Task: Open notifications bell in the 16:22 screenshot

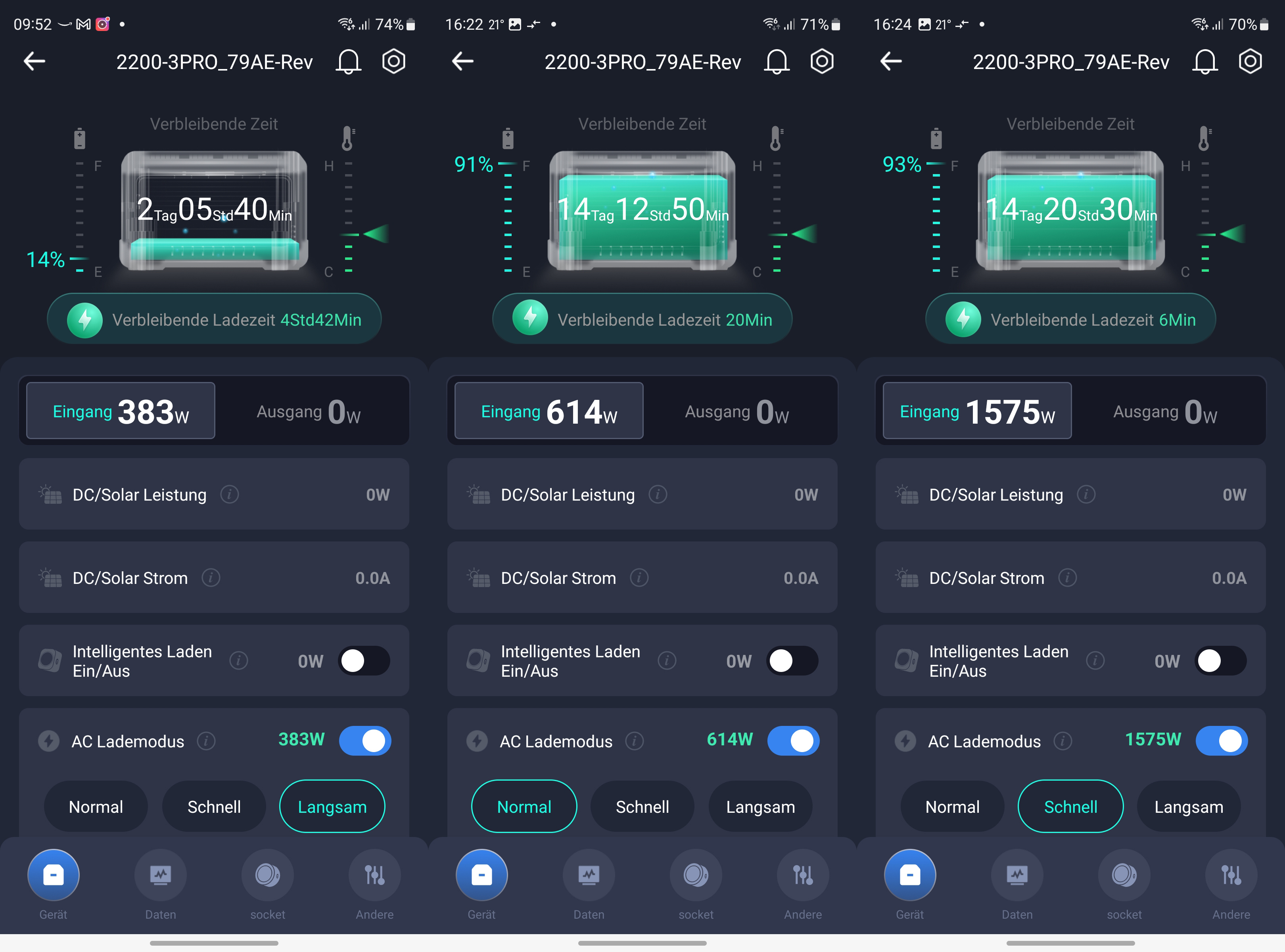Action: tap(776, 61)
